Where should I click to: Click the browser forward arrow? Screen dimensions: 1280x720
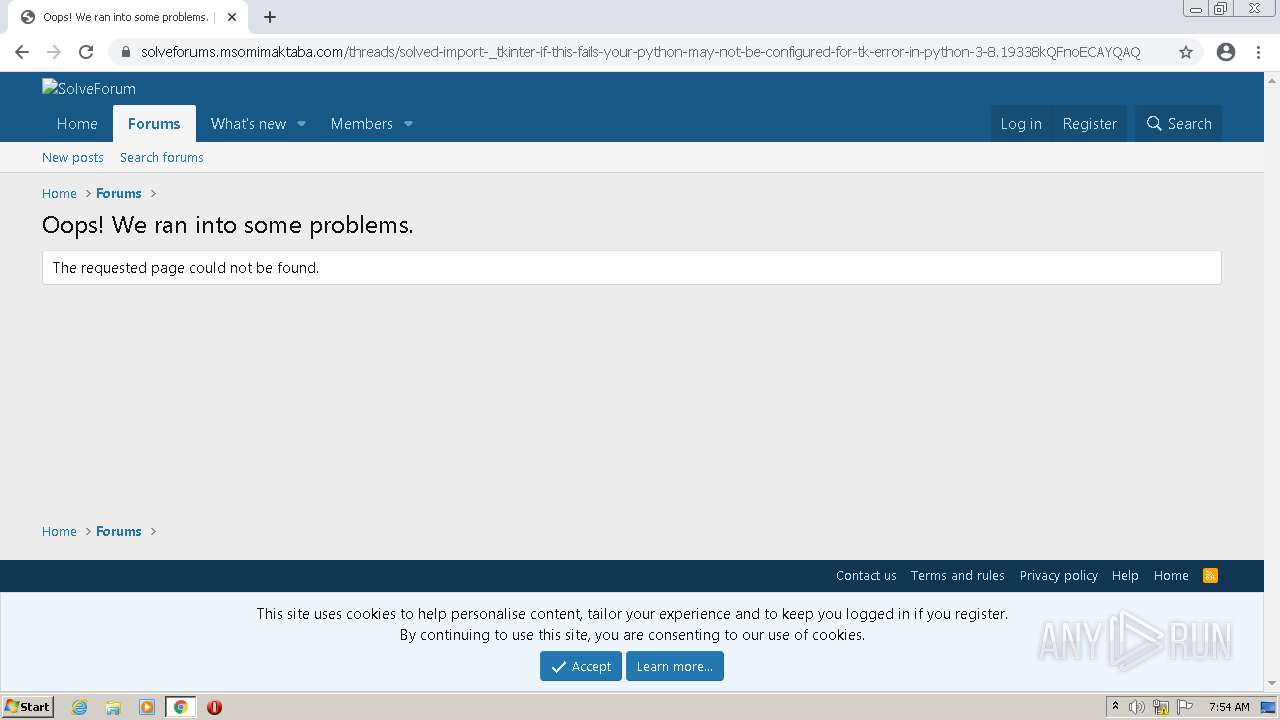tap(54, 52)
